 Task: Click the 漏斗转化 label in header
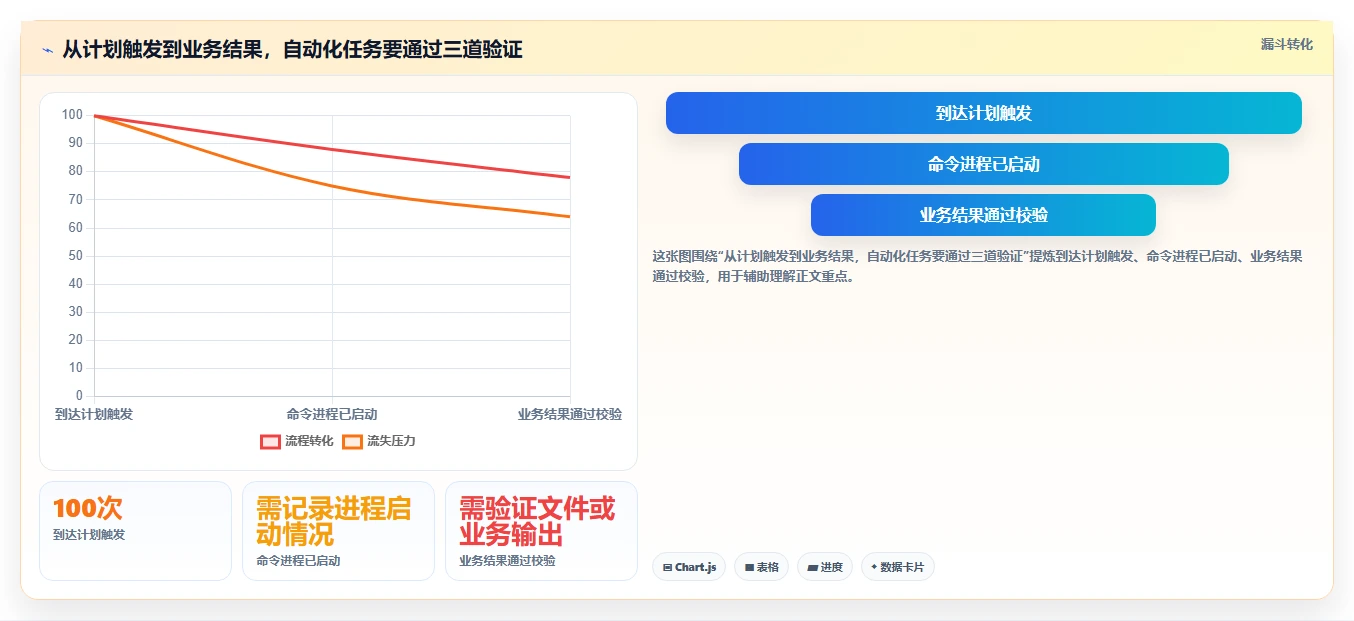[x=1286, y=44]
